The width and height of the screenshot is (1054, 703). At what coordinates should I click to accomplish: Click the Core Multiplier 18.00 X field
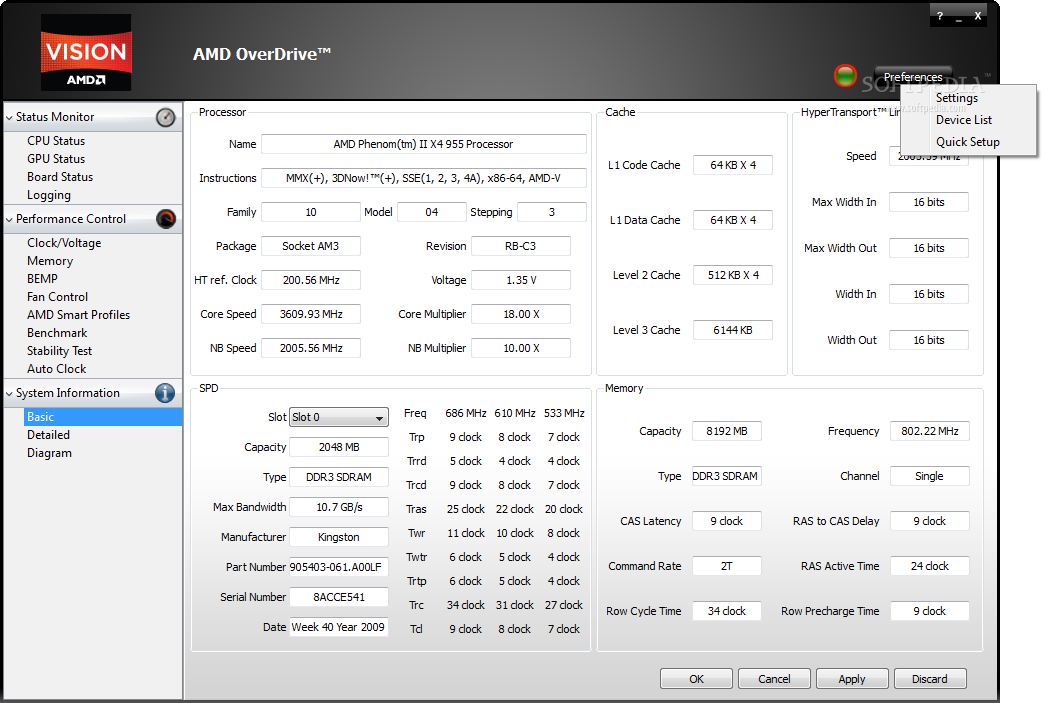(x=521, y=314)
